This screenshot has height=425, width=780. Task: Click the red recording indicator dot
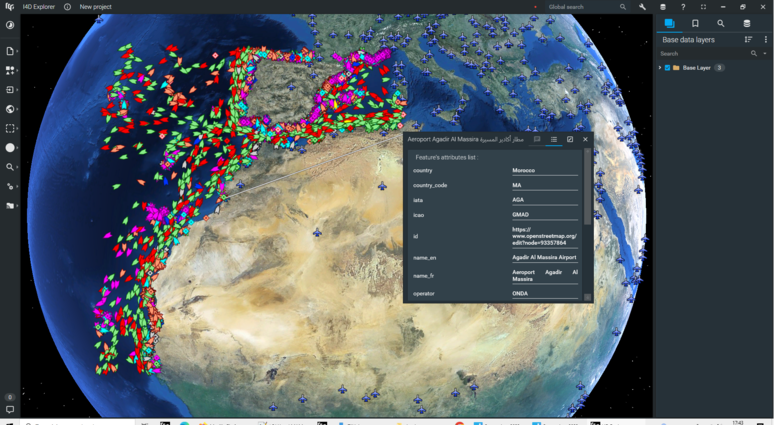(535, 7)
